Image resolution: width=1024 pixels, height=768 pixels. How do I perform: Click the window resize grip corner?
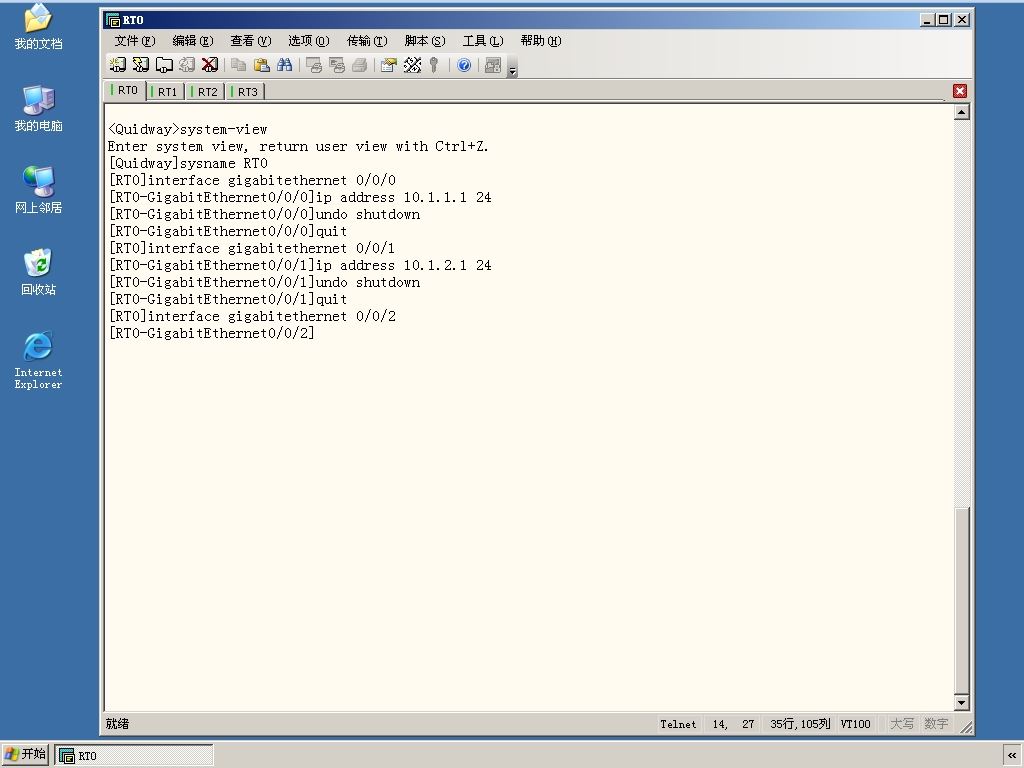coord(965,727)
